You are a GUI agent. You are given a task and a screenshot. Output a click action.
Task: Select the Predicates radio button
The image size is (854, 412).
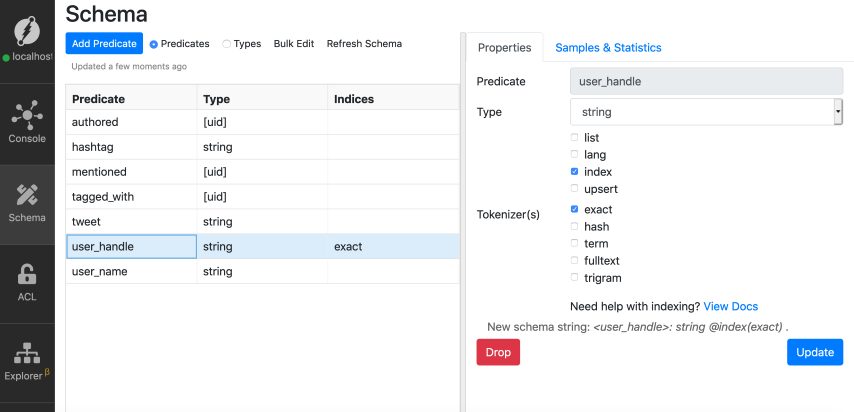pos(154,44)
